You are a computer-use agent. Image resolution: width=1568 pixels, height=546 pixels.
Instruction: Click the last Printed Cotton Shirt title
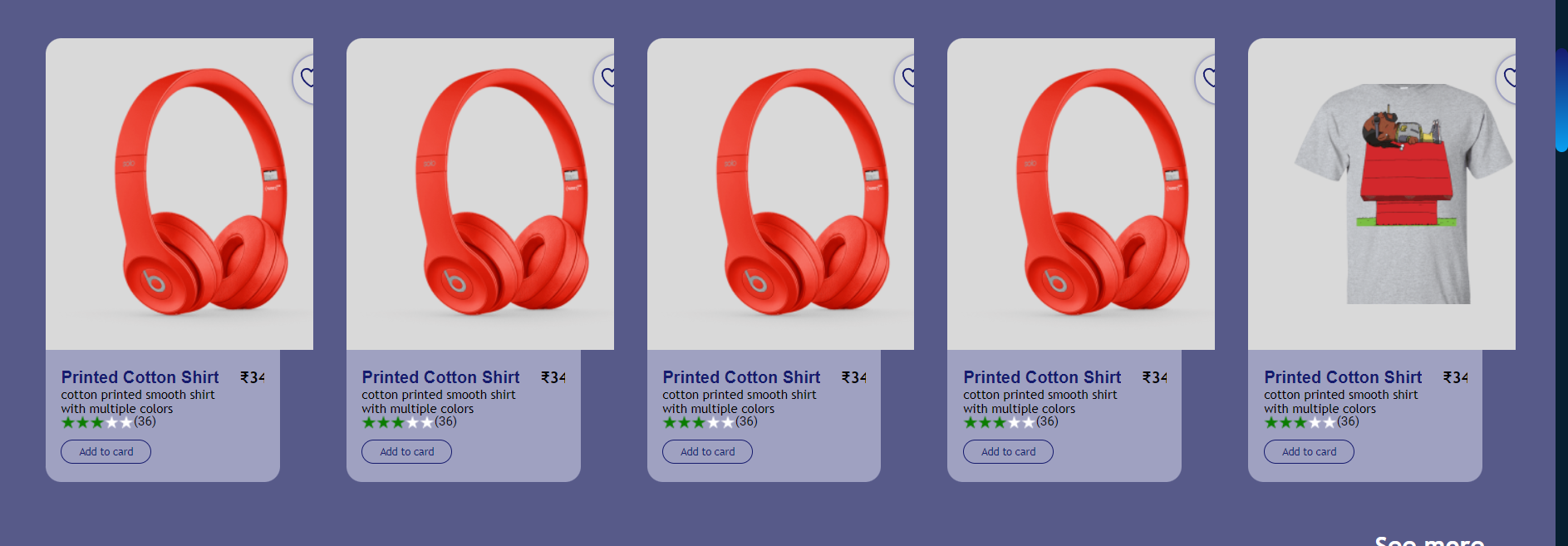1341,377
